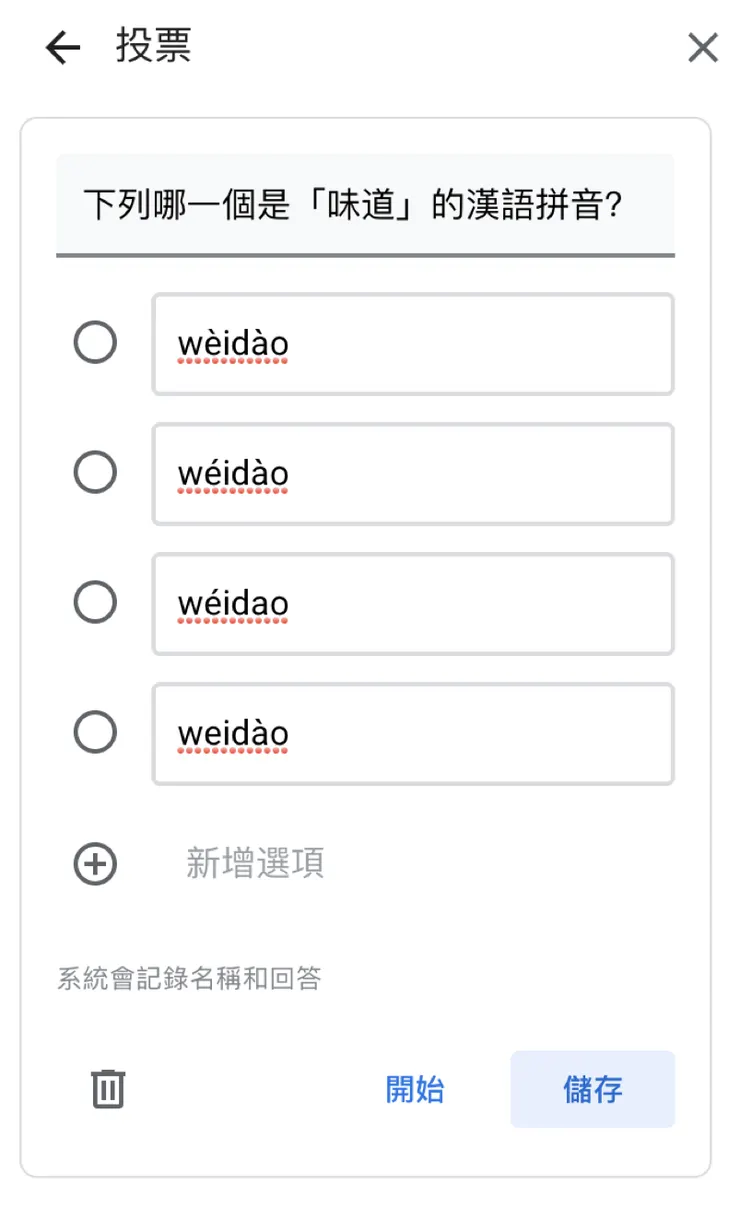The height and width of the screenshot is (1206, 740).
Task: Click the 開始 start button
Action: coord(416,1090)
